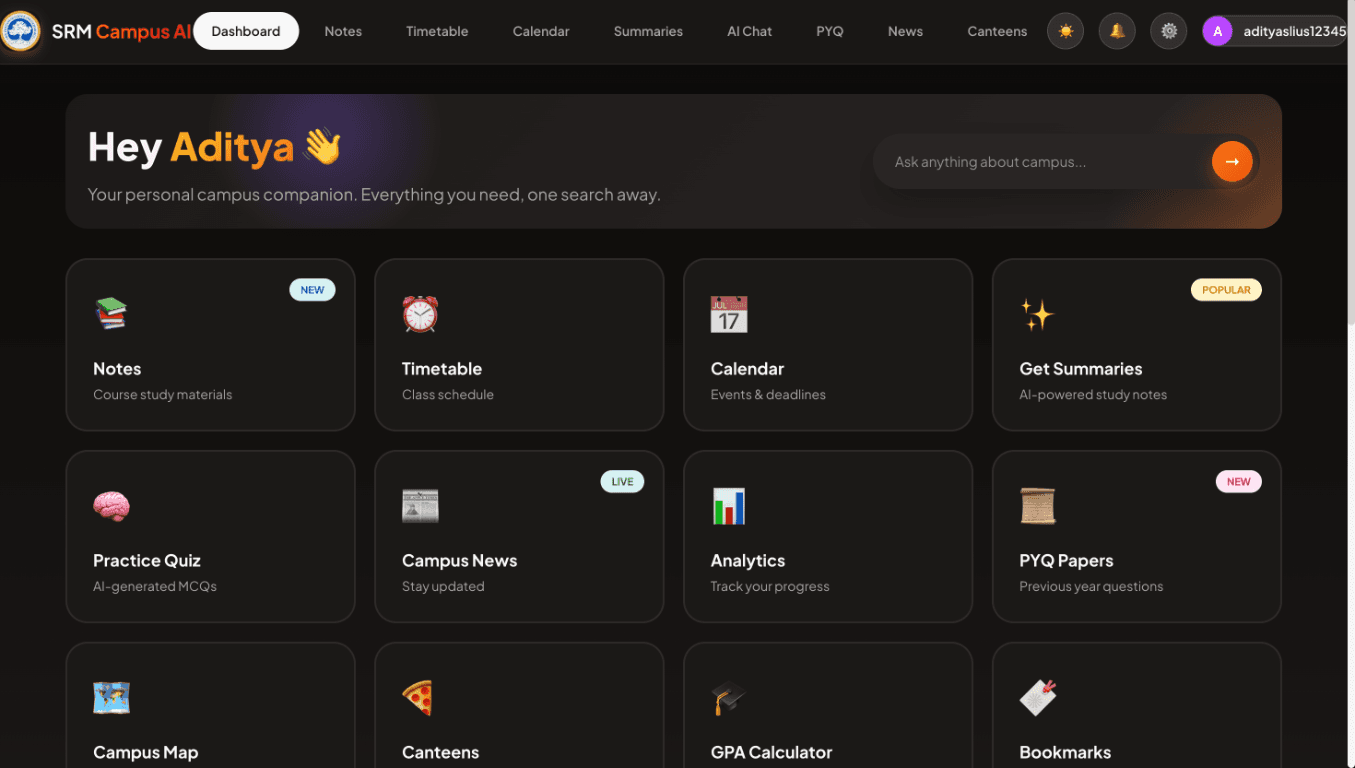Select the Dashboard tab
The width and height of the screenshot is (1355, 768).
tap(246, 31)
